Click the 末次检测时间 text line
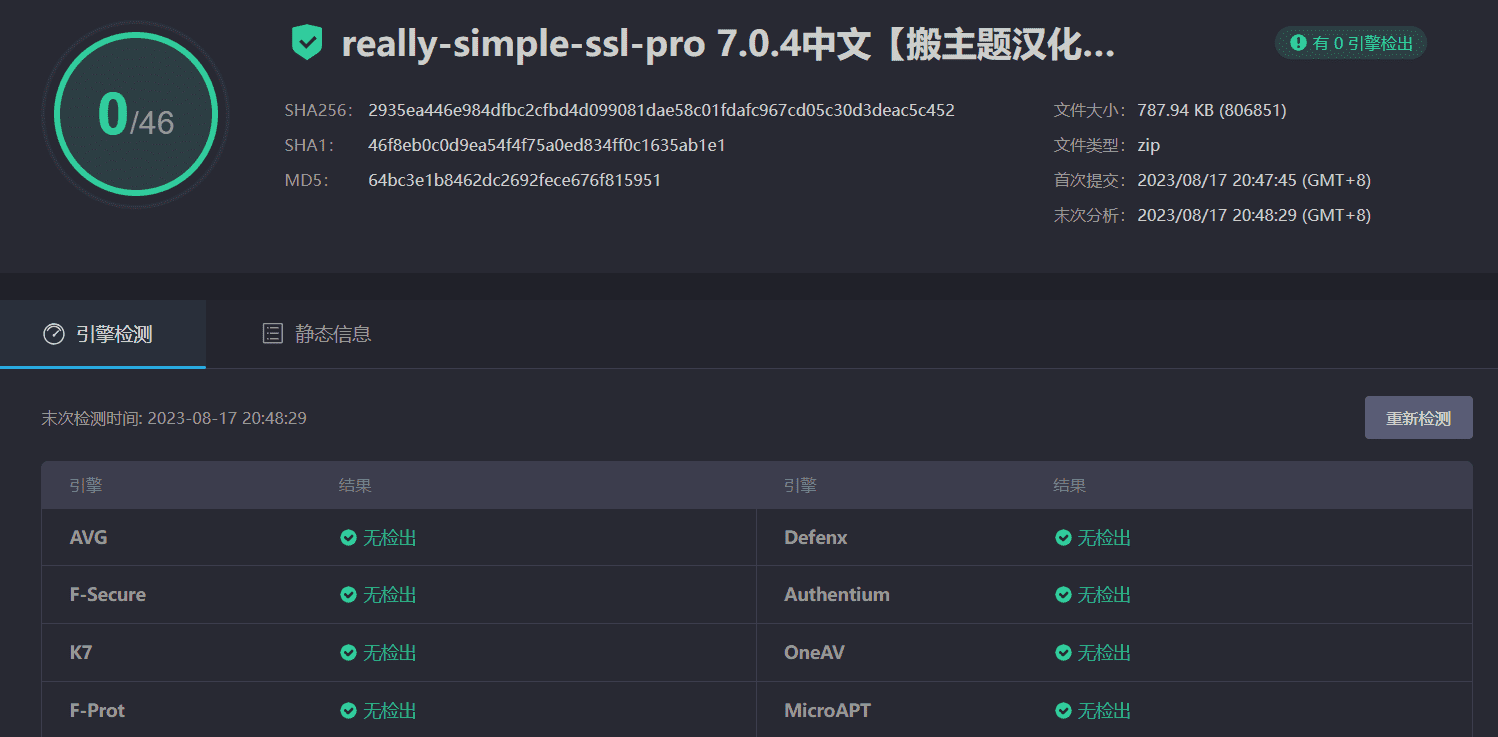This screenshot has width=1498, height=737. click(x=174, y=418)
